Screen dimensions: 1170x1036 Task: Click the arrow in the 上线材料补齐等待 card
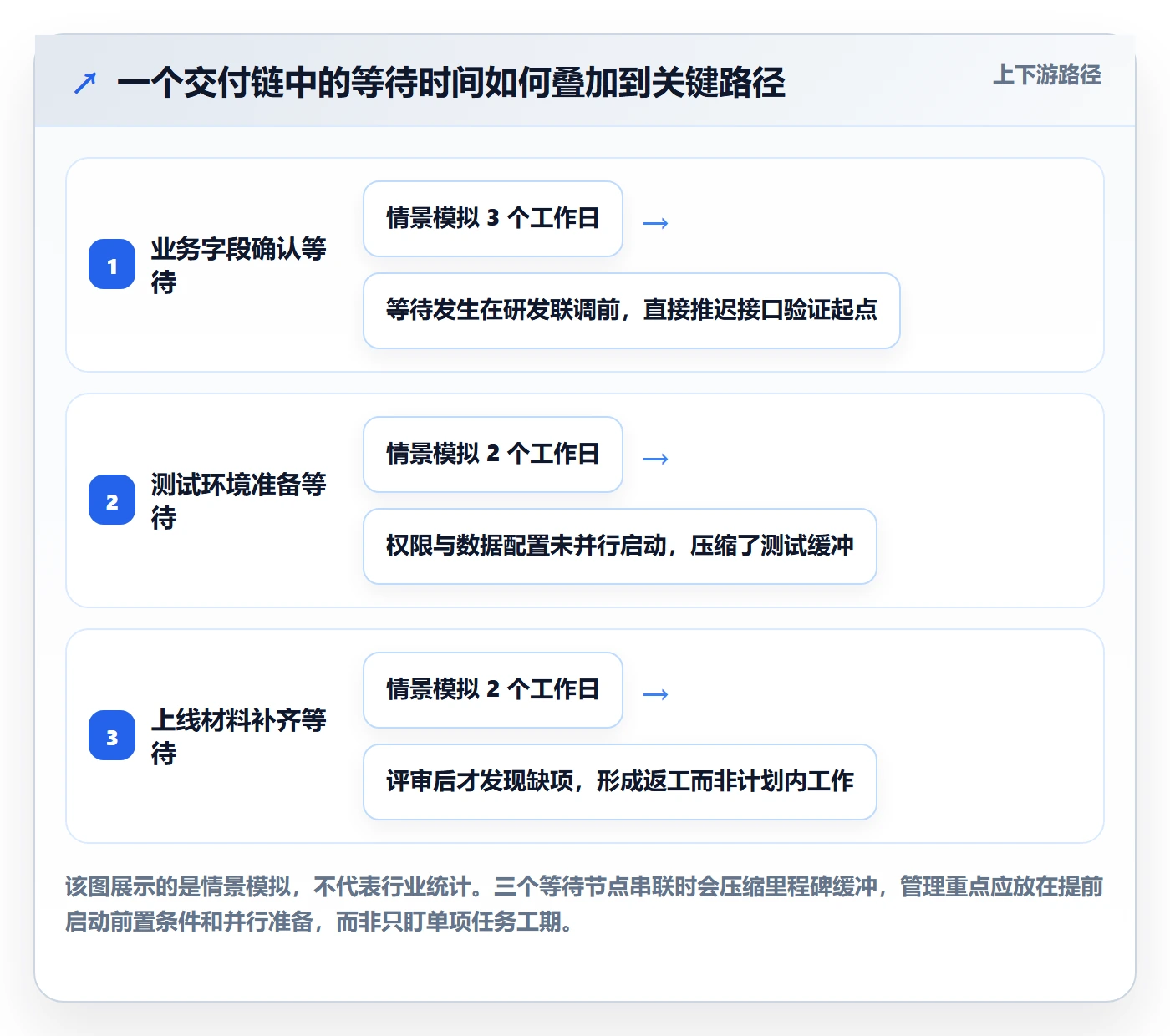pos(655,694)
